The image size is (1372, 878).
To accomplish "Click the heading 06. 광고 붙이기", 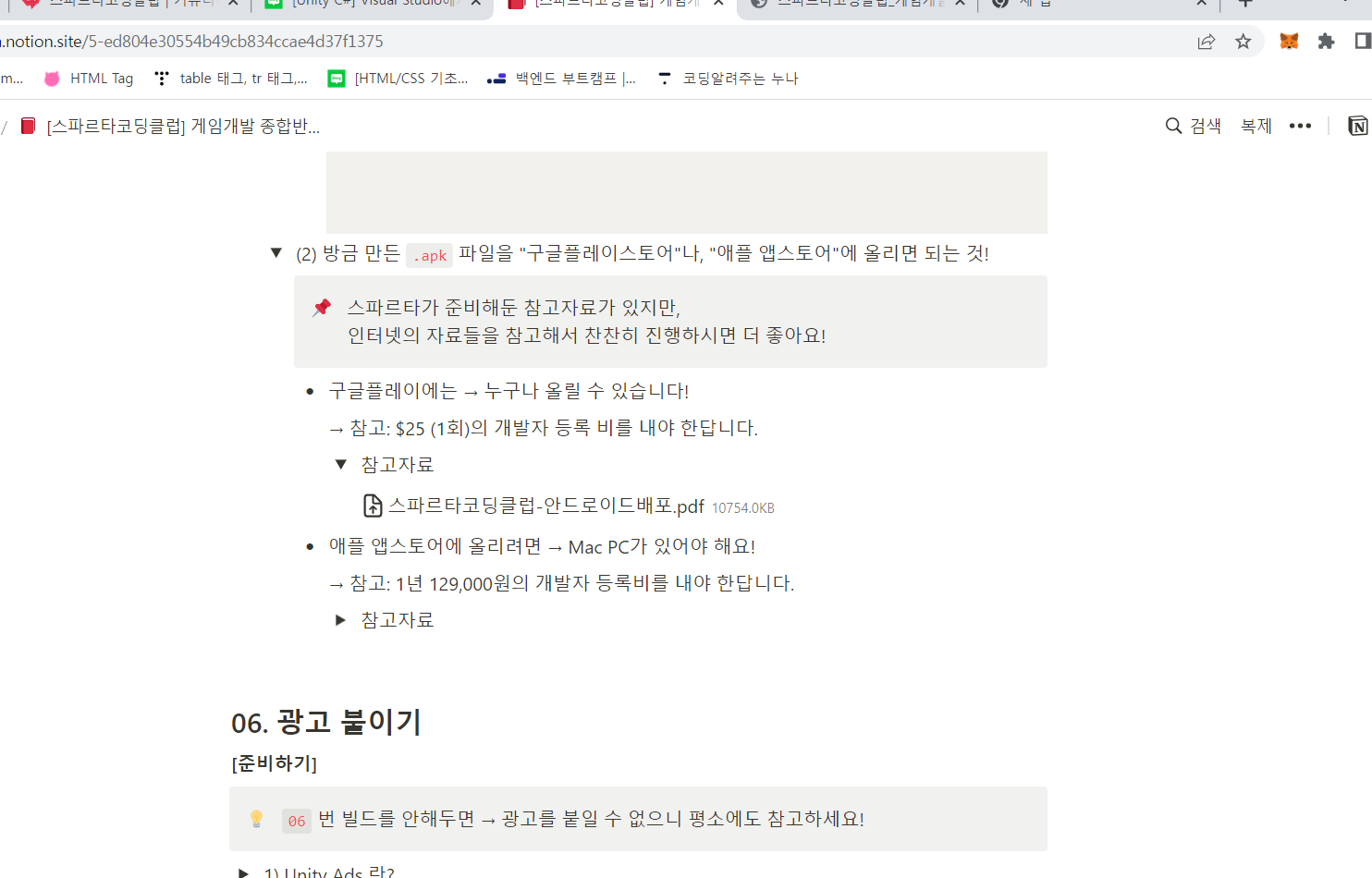I will 326,722.
